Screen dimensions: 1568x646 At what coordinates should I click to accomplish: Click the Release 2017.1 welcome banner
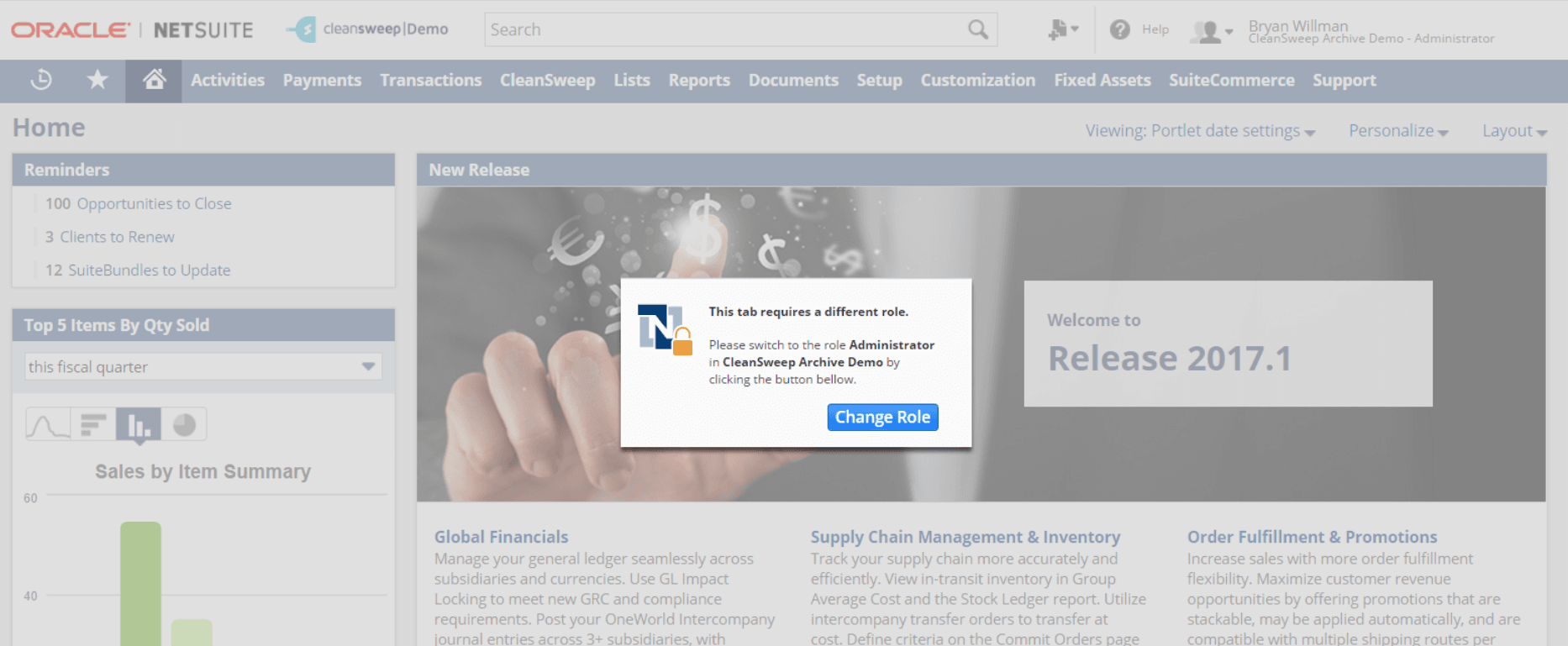1228,344
